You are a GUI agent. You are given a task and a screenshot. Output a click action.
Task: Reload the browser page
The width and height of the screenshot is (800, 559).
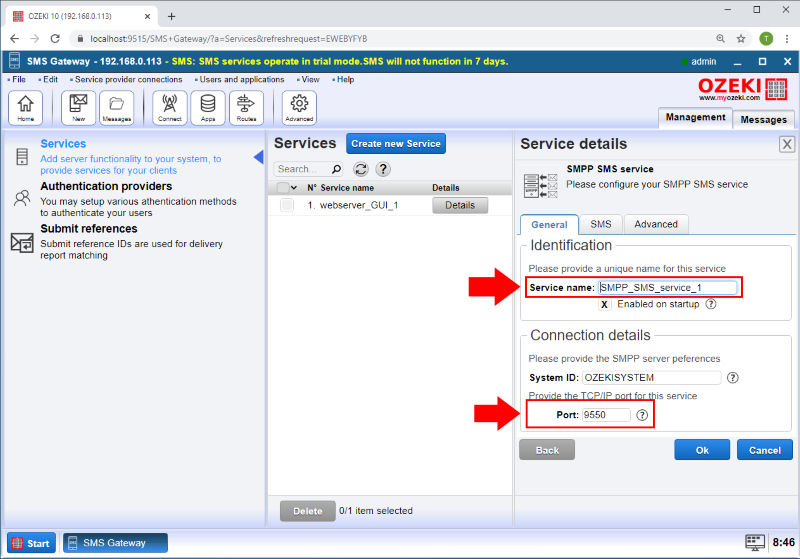55,38
